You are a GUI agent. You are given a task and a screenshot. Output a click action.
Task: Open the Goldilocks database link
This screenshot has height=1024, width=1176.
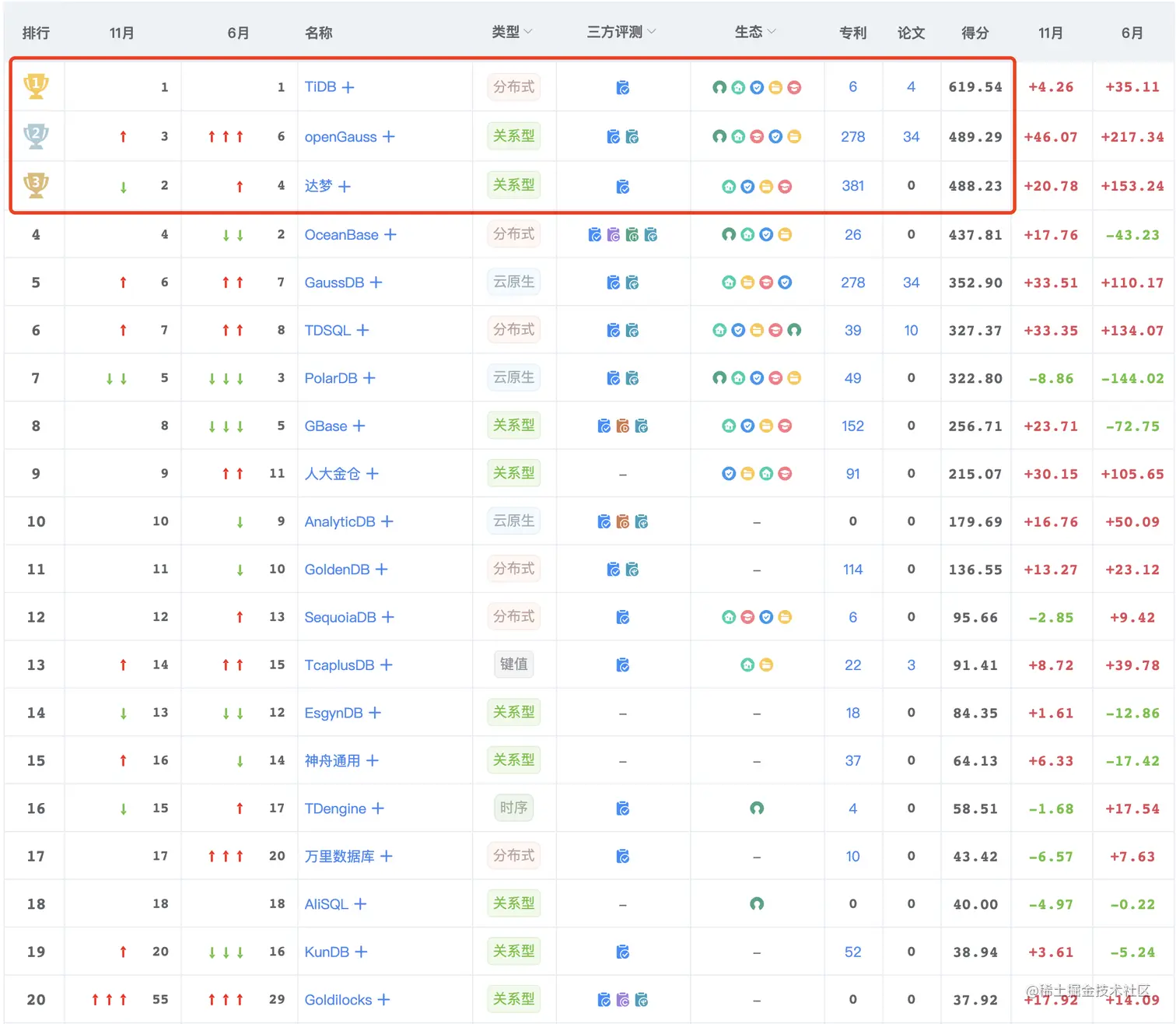tap(338, 1000)
